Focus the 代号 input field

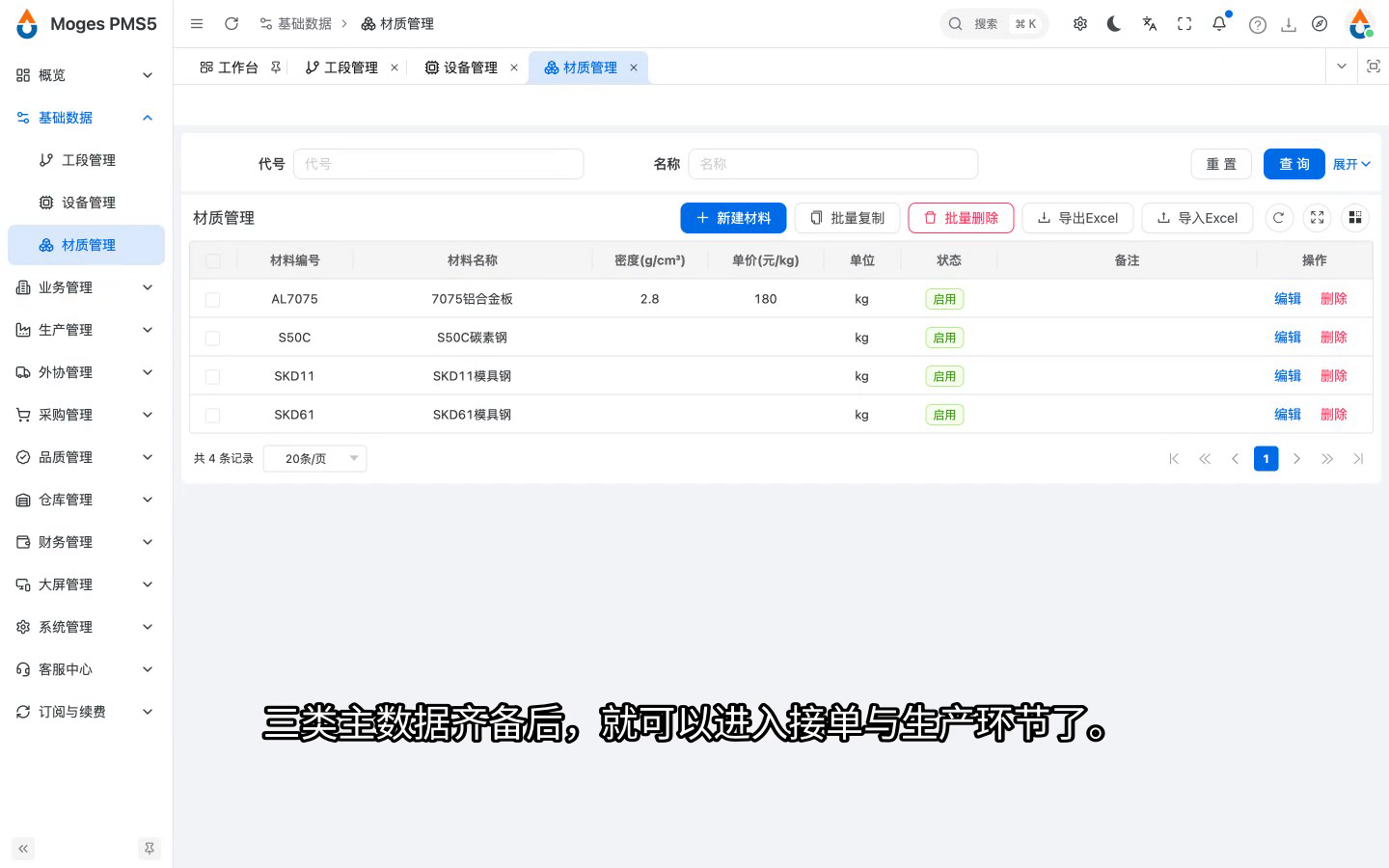439,164
